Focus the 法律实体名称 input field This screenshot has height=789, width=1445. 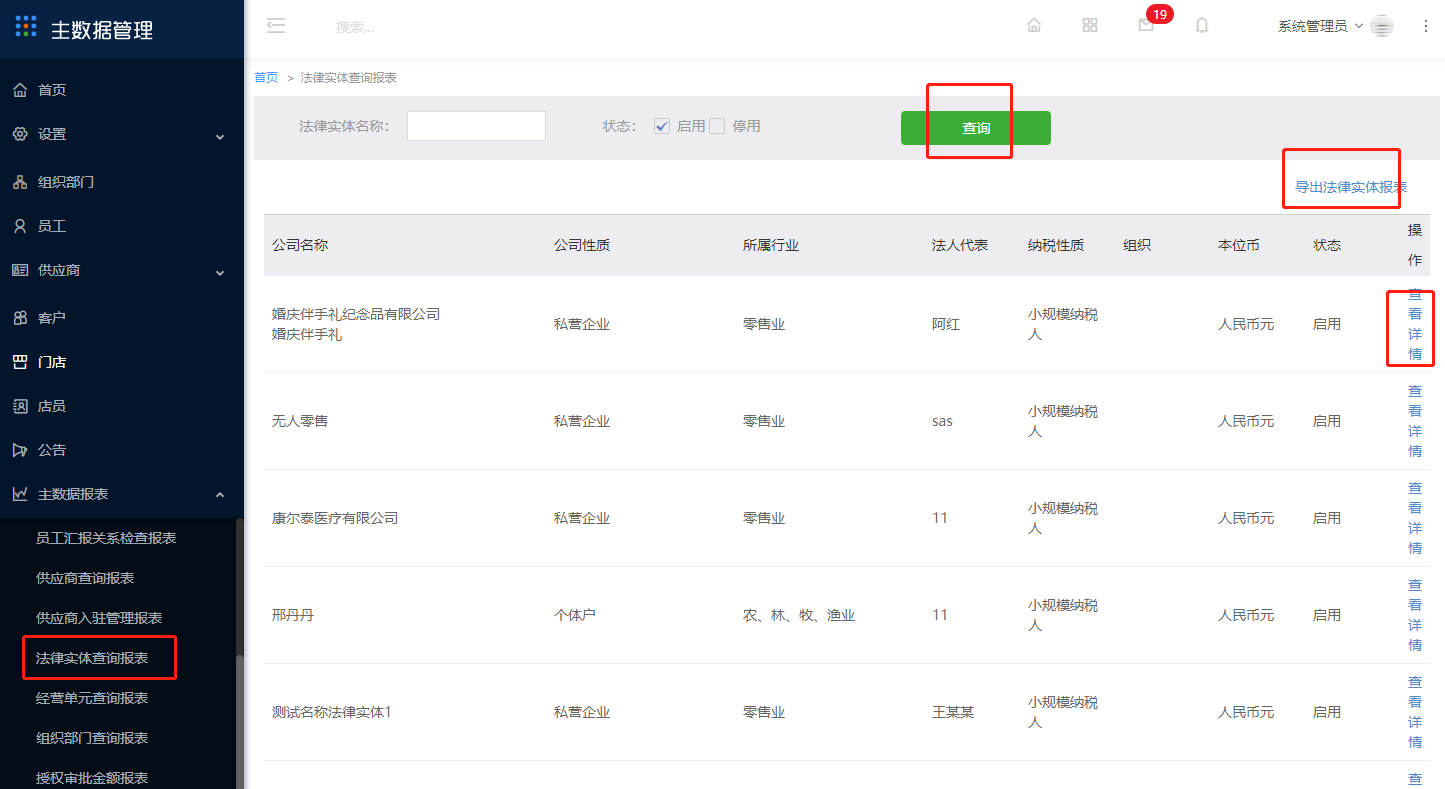476,126
